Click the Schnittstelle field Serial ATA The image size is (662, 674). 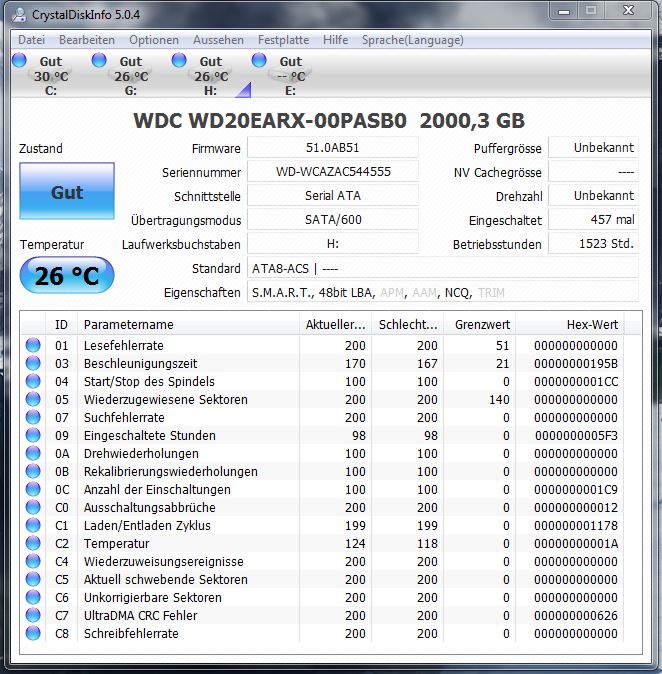[x=333, y=196]
